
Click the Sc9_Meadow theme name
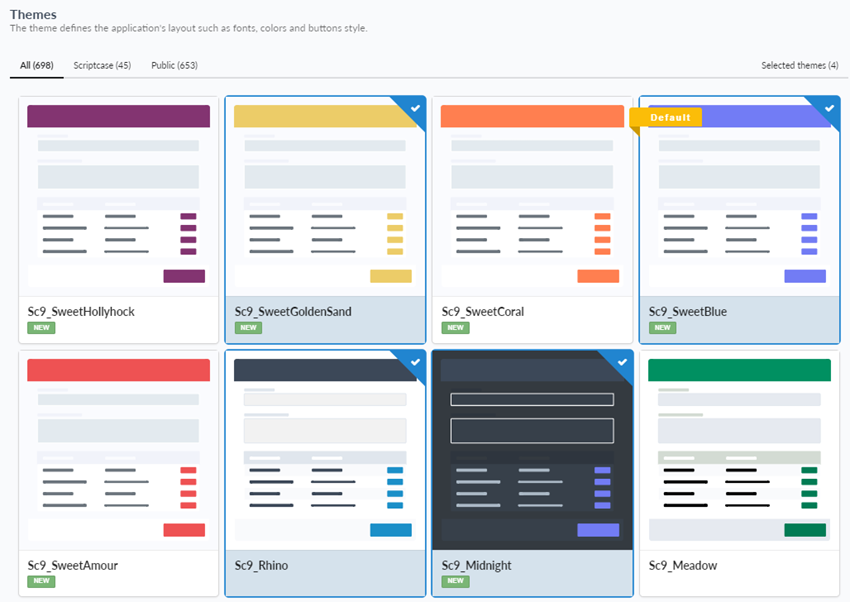(x=682, y=565)
